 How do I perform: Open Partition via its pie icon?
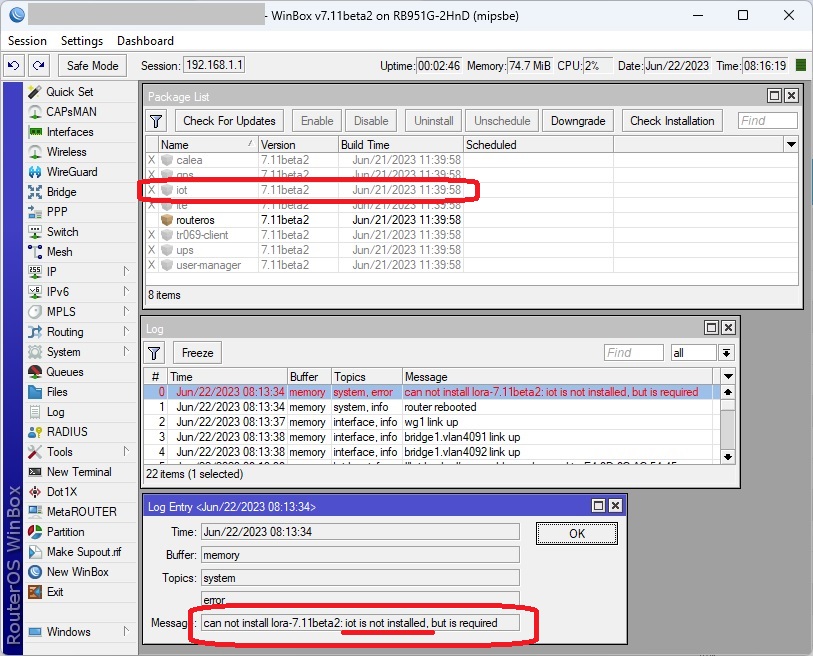35,532
